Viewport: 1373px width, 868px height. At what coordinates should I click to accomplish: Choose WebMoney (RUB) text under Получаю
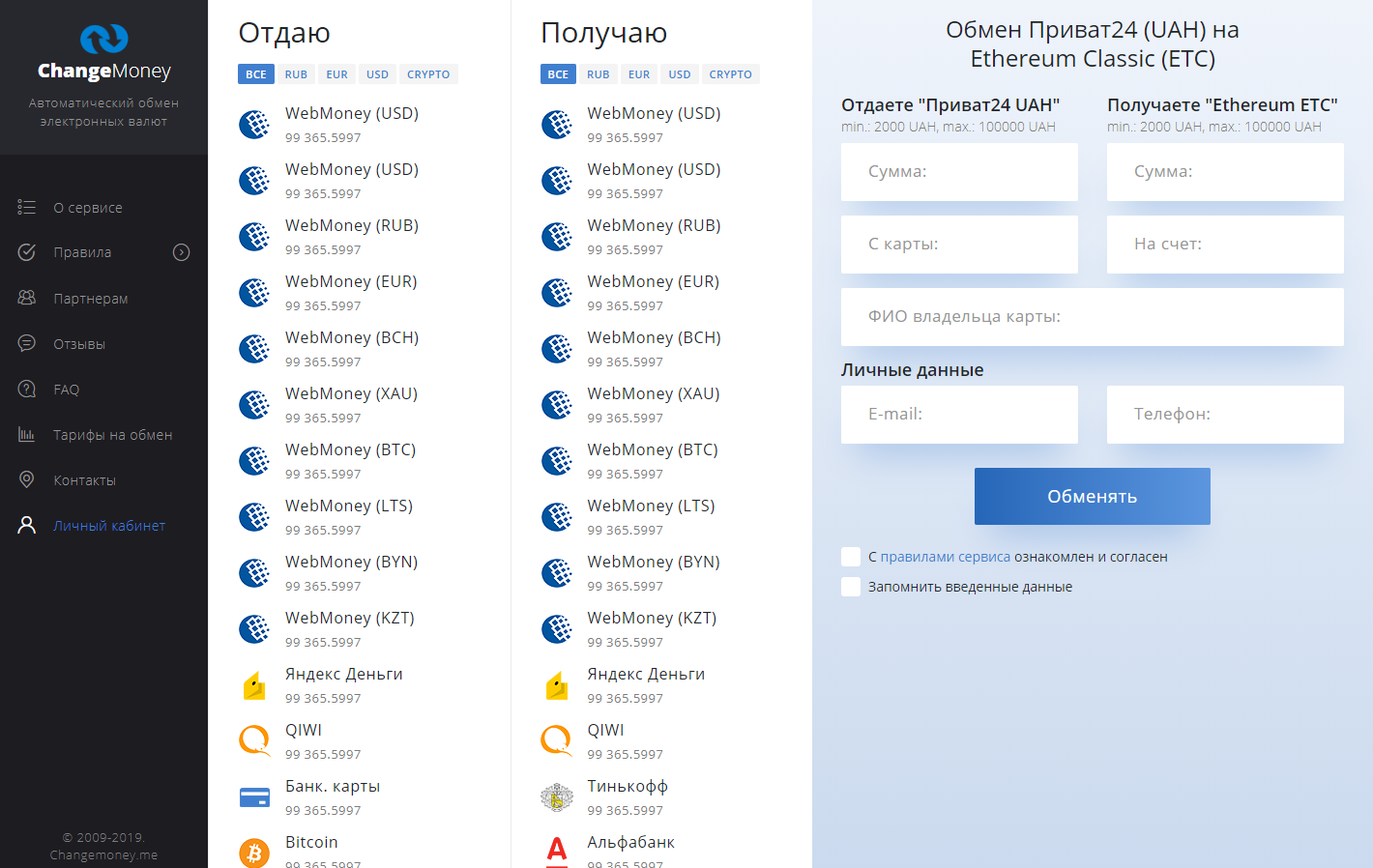655,226
